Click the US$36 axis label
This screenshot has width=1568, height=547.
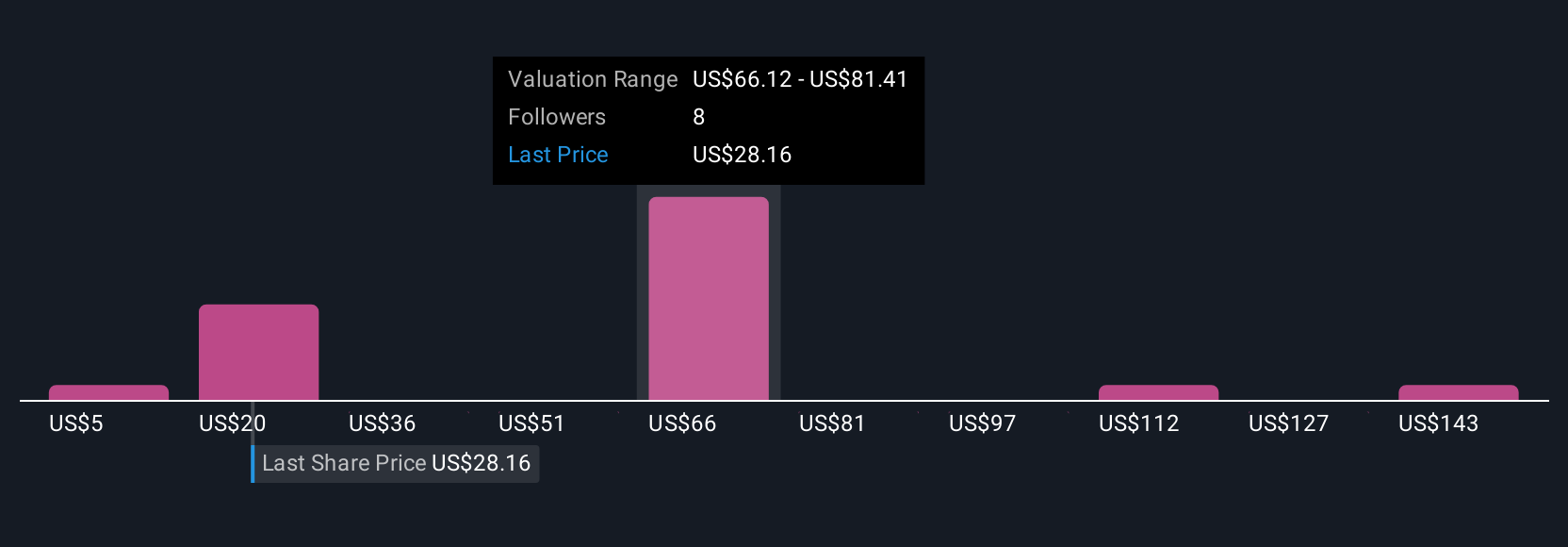click(382, 423)
